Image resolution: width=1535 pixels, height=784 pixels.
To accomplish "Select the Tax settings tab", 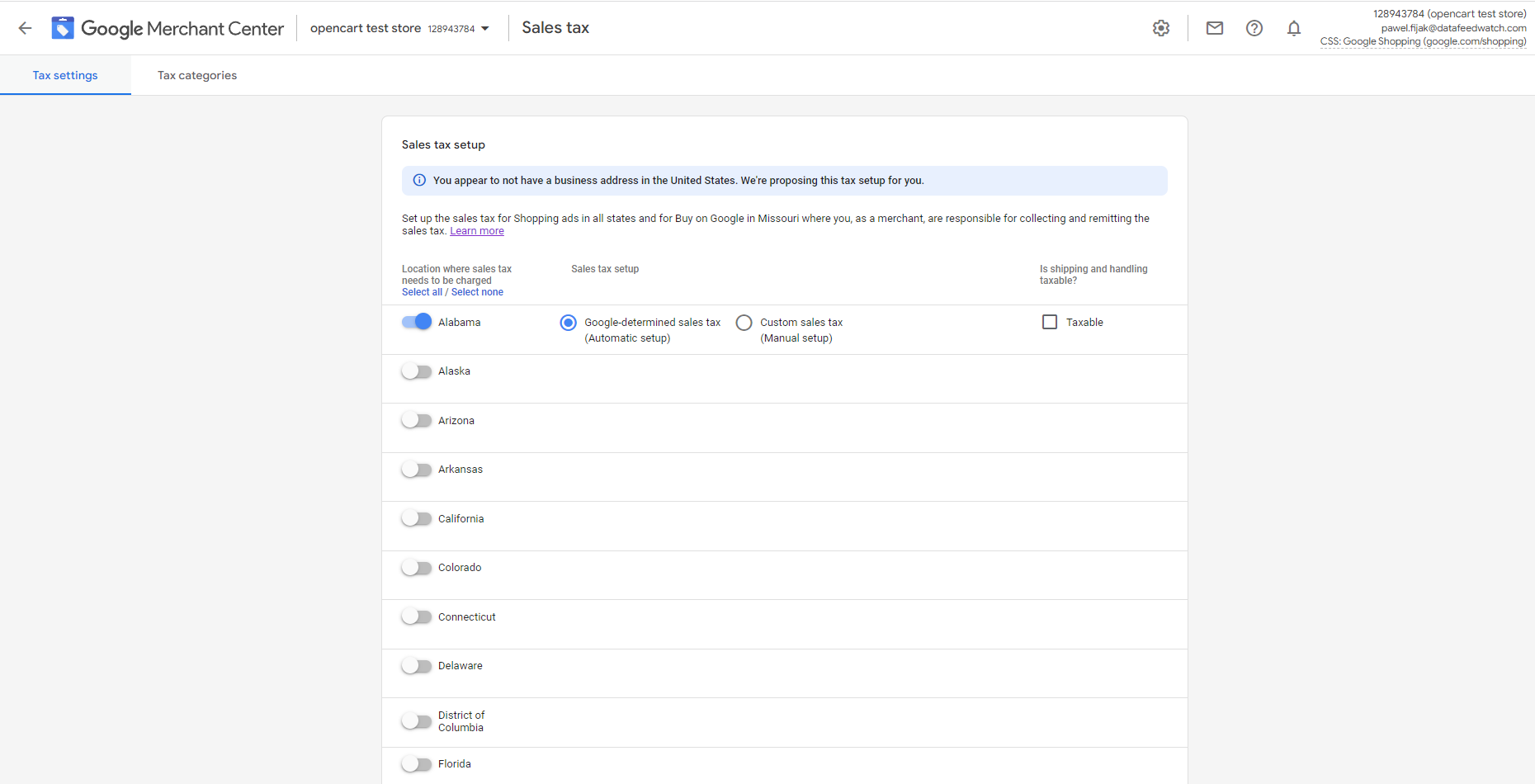I will [x=65, y=75].
